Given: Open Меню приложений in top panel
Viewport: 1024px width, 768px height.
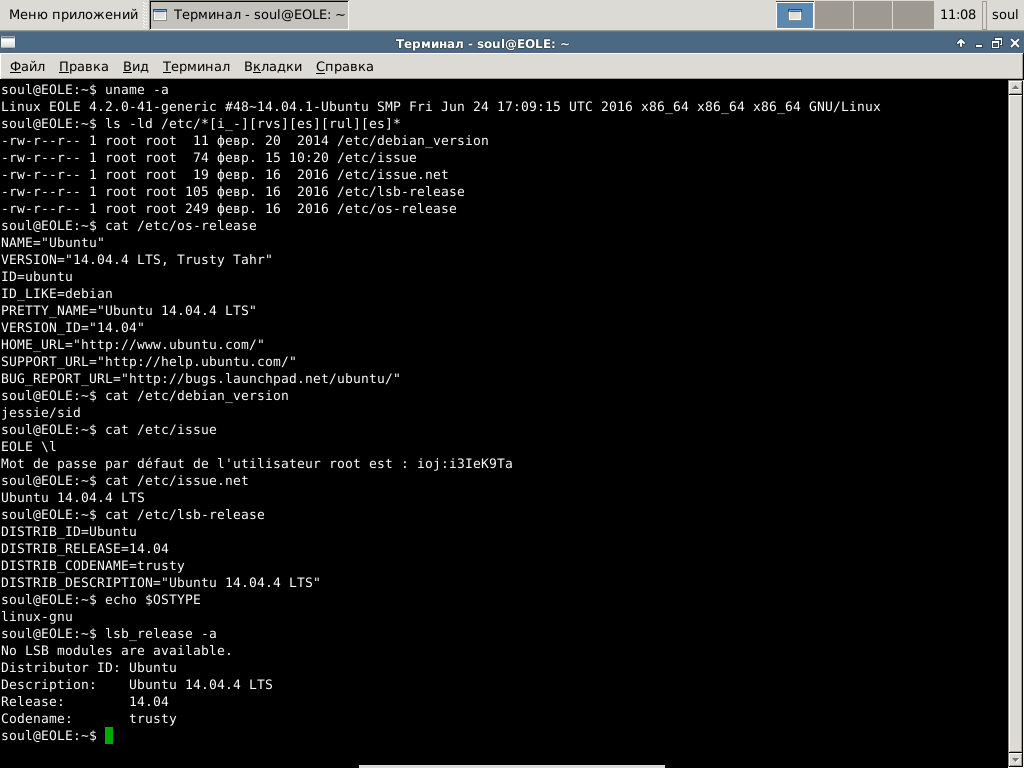Looking at the screenshot, I should tap(74, 14).
